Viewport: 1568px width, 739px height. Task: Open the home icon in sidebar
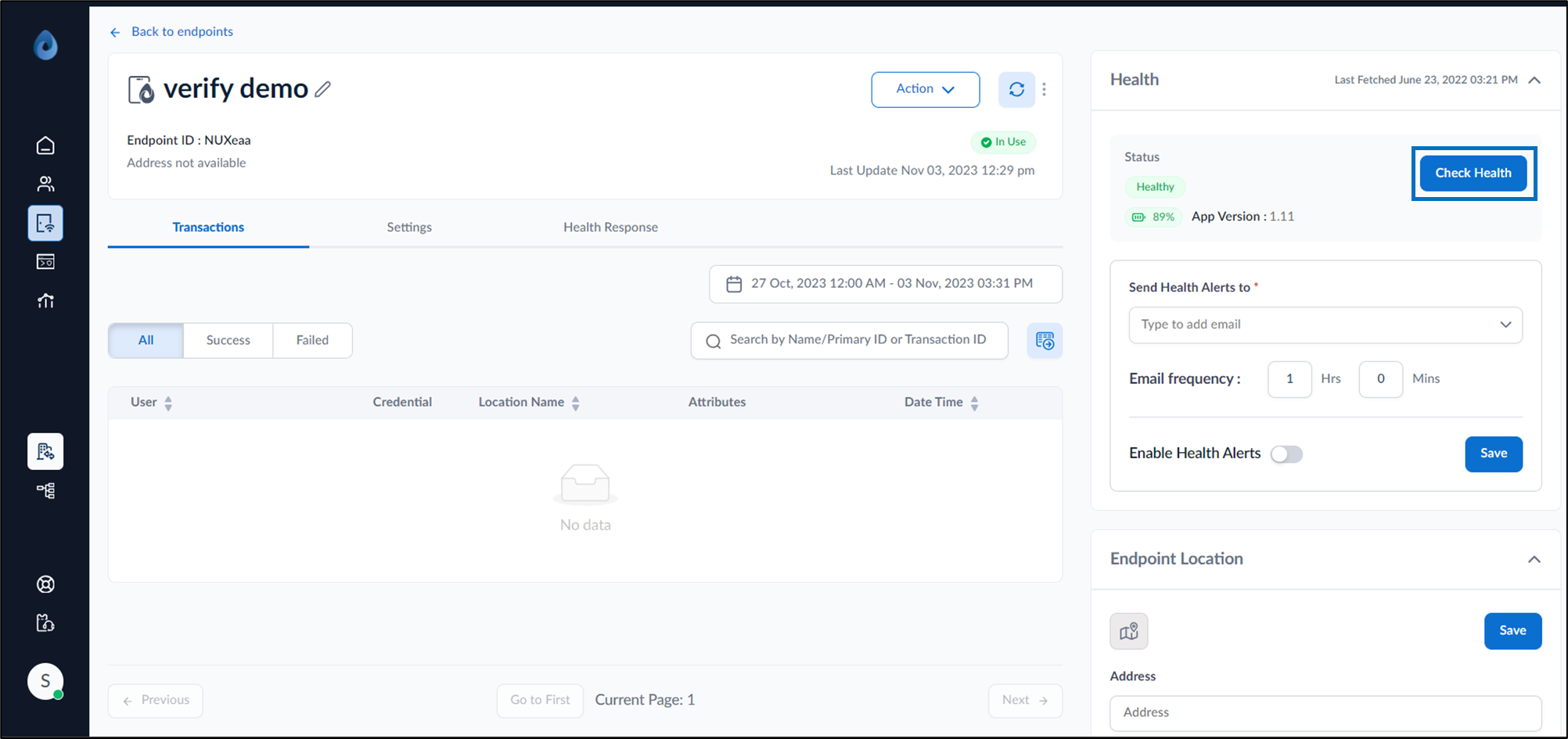(x=45, y=145)
